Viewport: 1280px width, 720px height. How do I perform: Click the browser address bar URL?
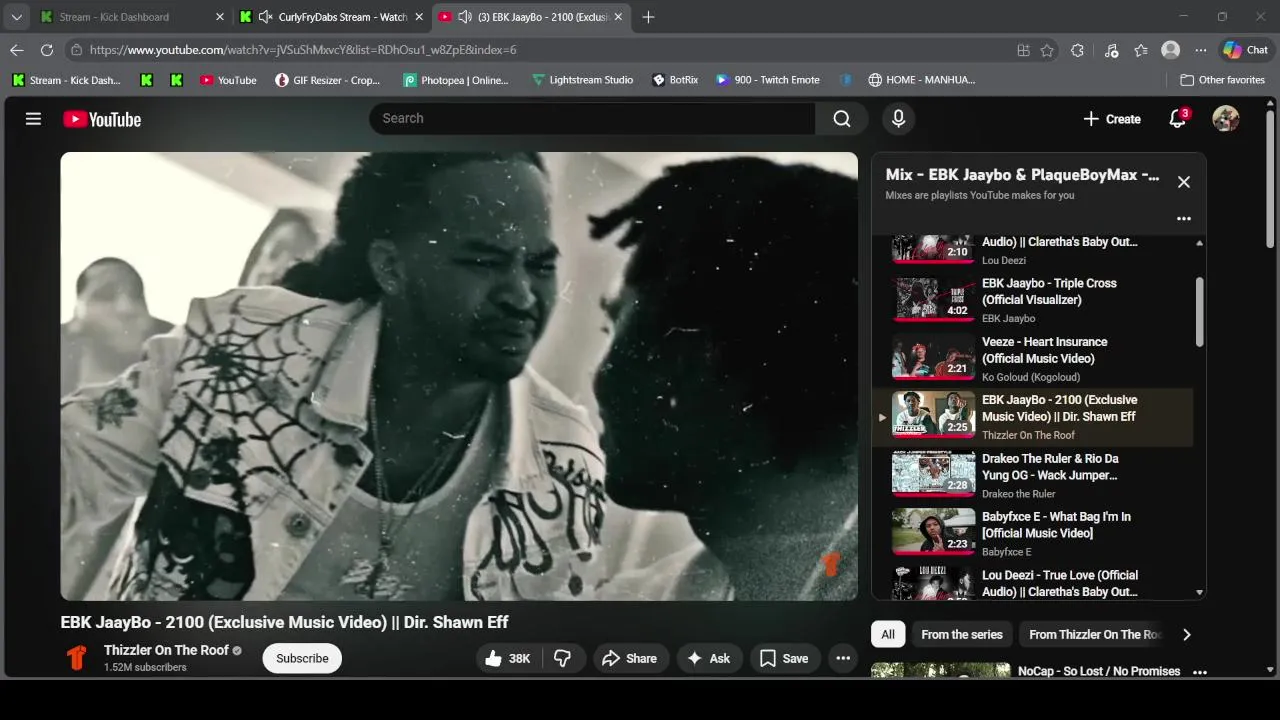(303, 50)
